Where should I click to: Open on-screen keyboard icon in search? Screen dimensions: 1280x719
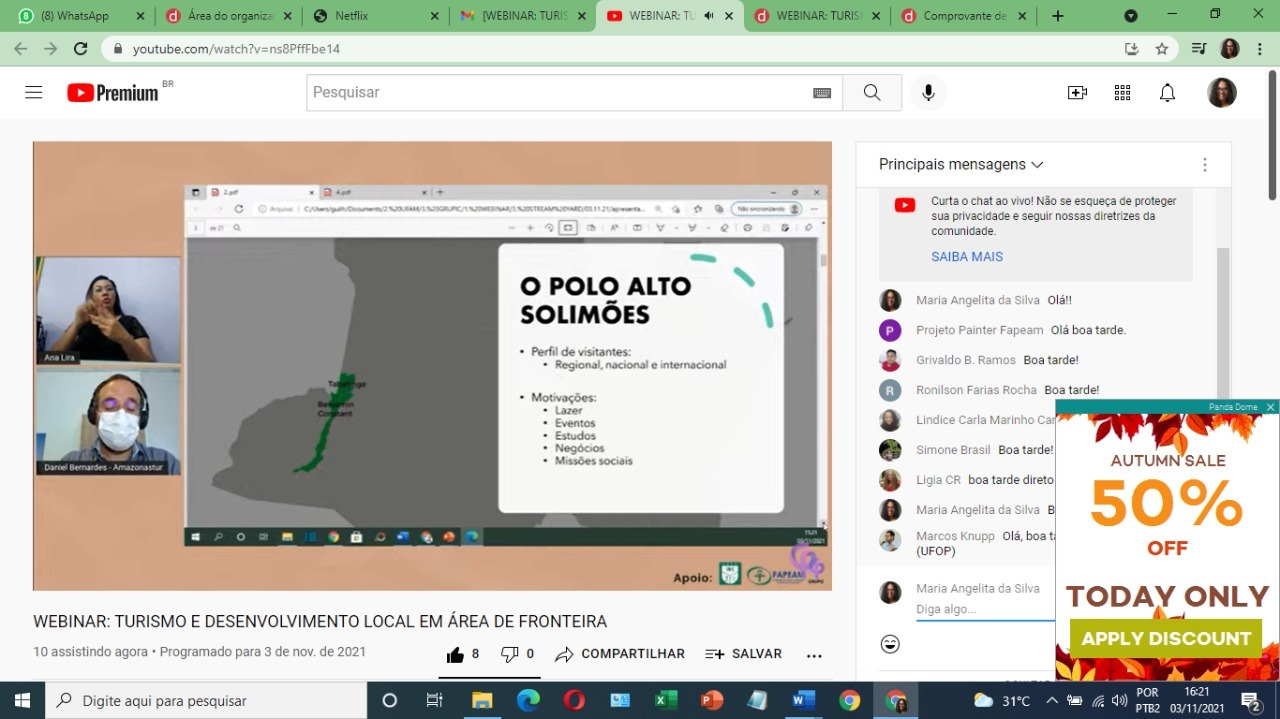click(x=822, y=92)
